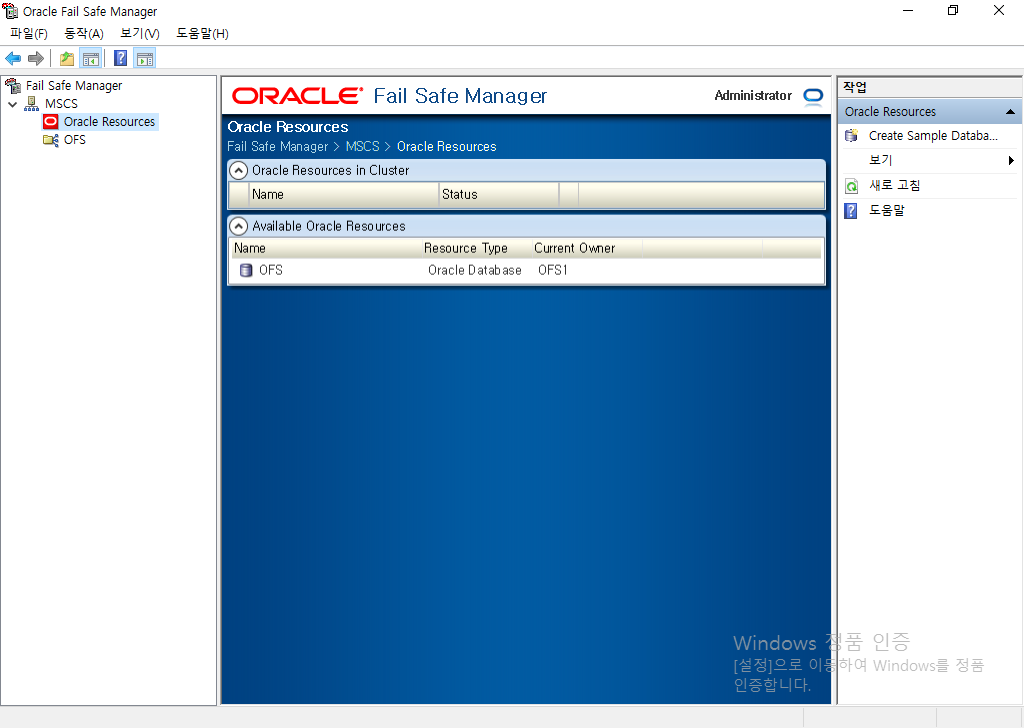Screen dimensions: 1024x728
Task: Select the OFS row in Available Resources
Action: (526, 270)
